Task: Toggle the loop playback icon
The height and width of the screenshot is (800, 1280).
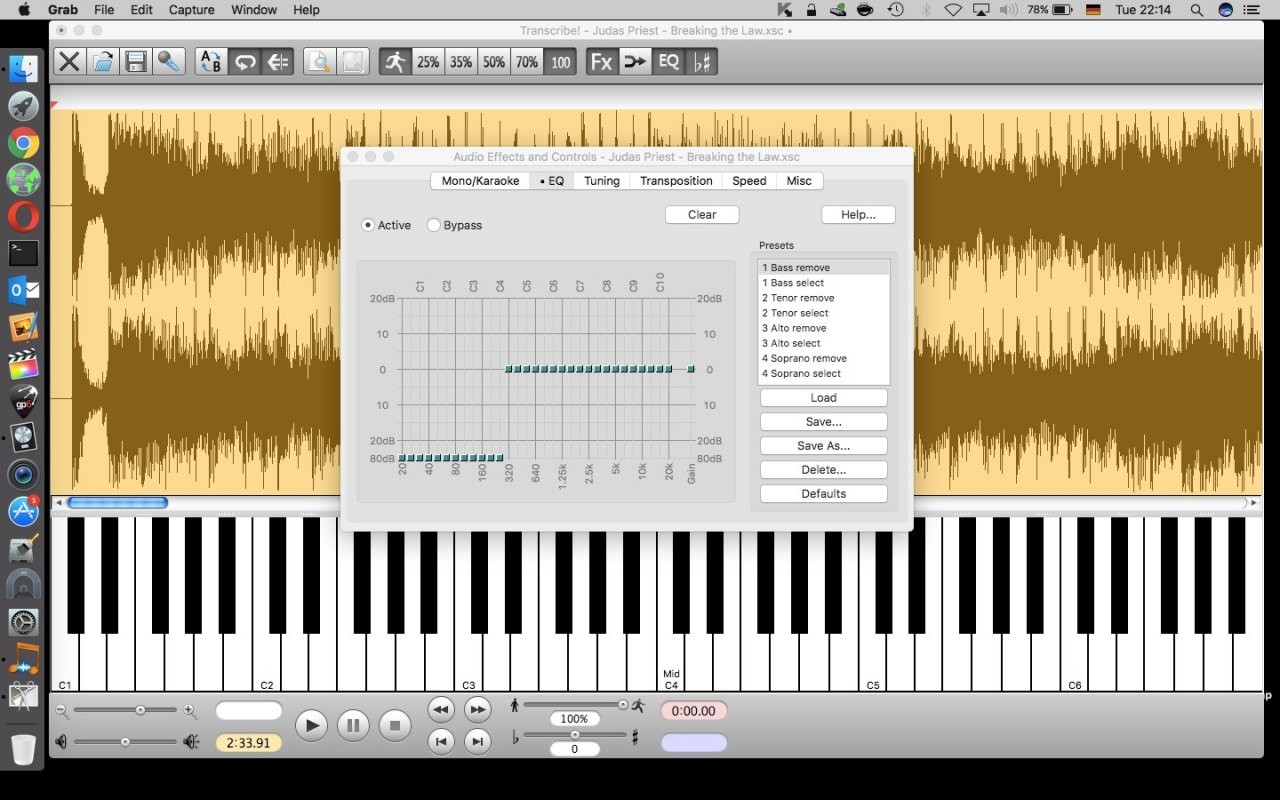Action: point(244,62)
